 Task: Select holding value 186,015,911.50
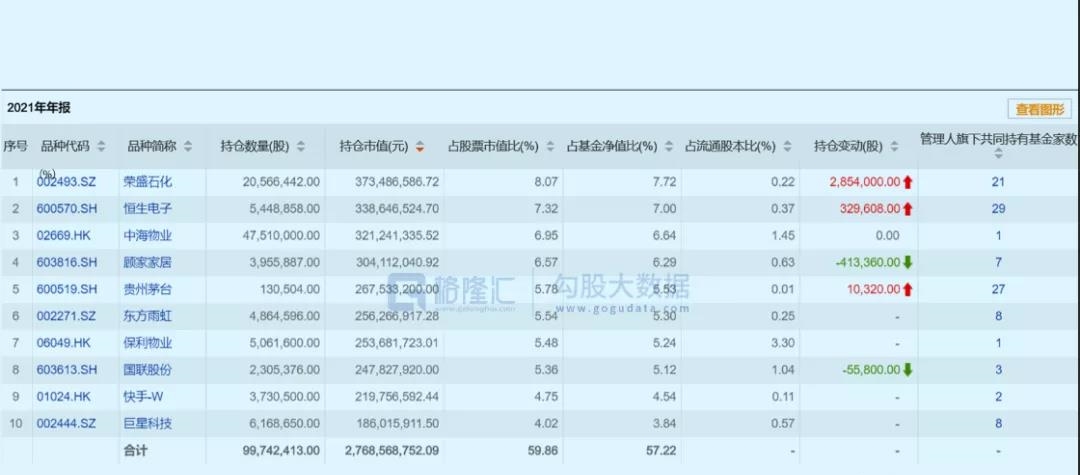[x=397, y=423]
